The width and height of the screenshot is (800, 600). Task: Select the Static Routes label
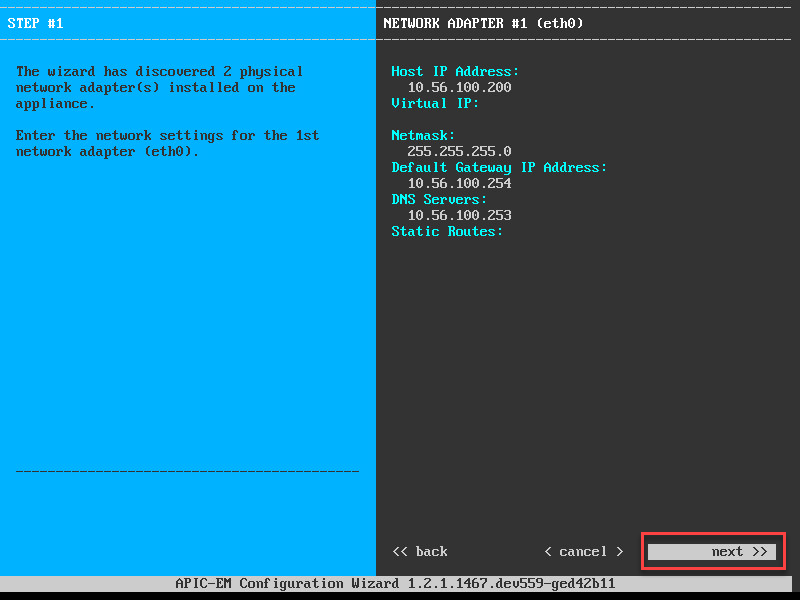click(447, 231)
